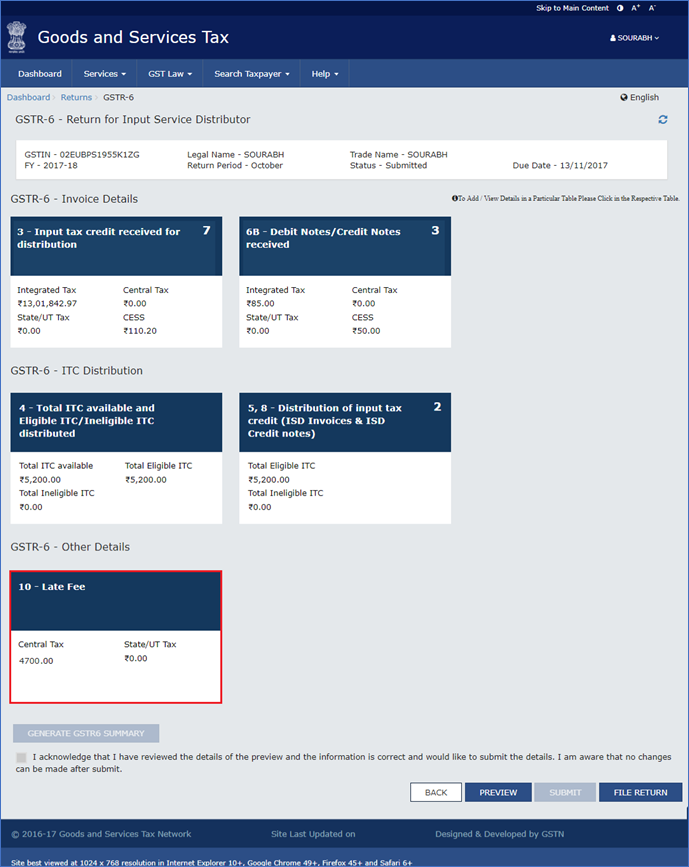Click the info note about adding details
689x867 pixels.
click(x=566, y=198)
